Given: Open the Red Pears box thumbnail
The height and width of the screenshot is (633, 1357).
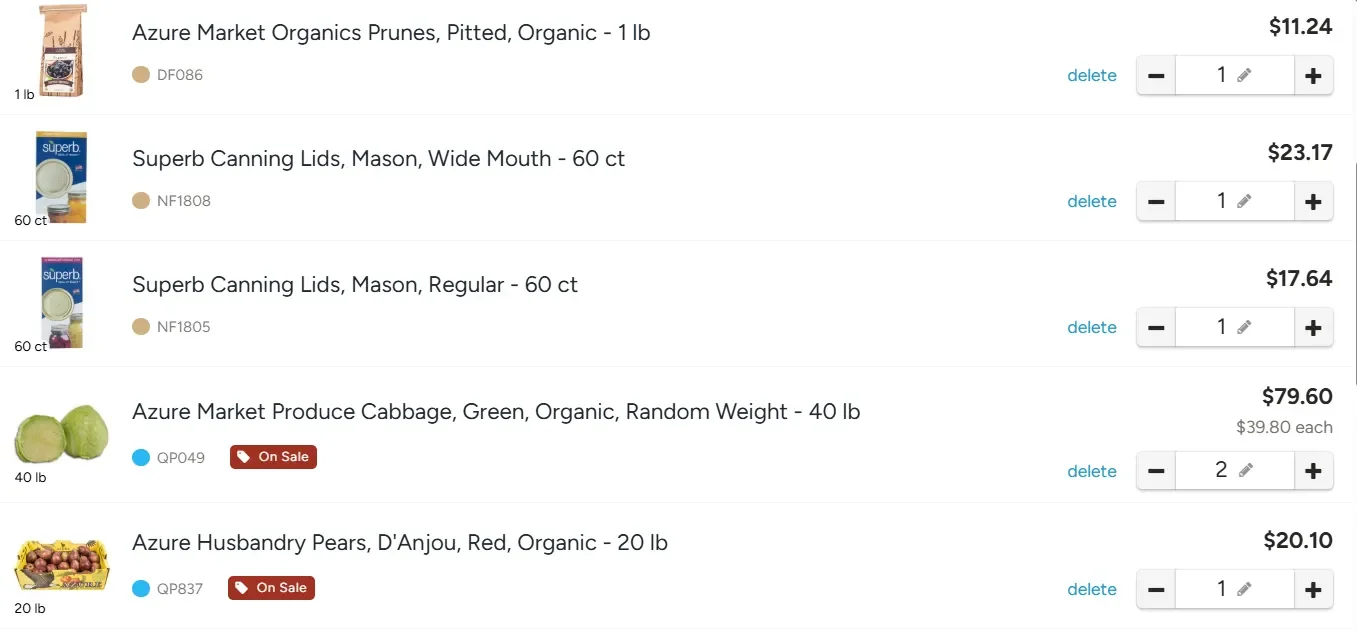Looking at the screenshot, I should click(x=62, y=565).
